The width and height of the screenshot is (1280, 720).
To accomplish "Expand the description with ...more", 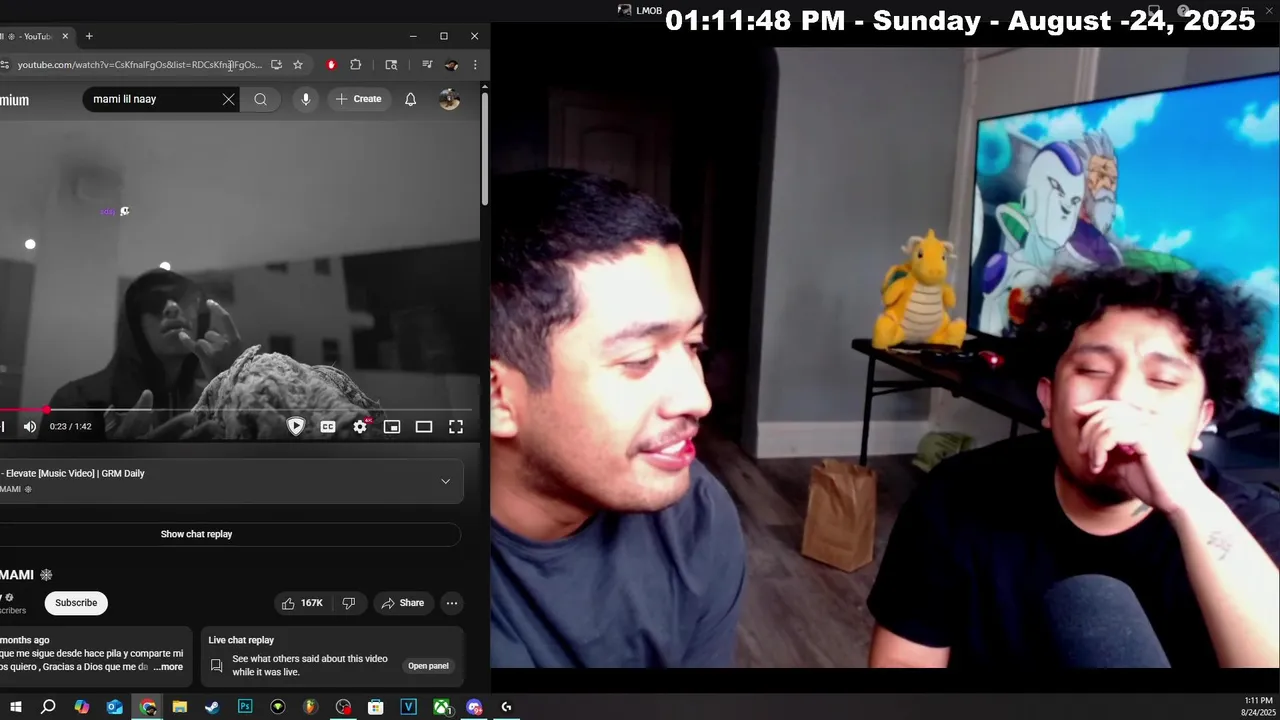I will 168,667.
